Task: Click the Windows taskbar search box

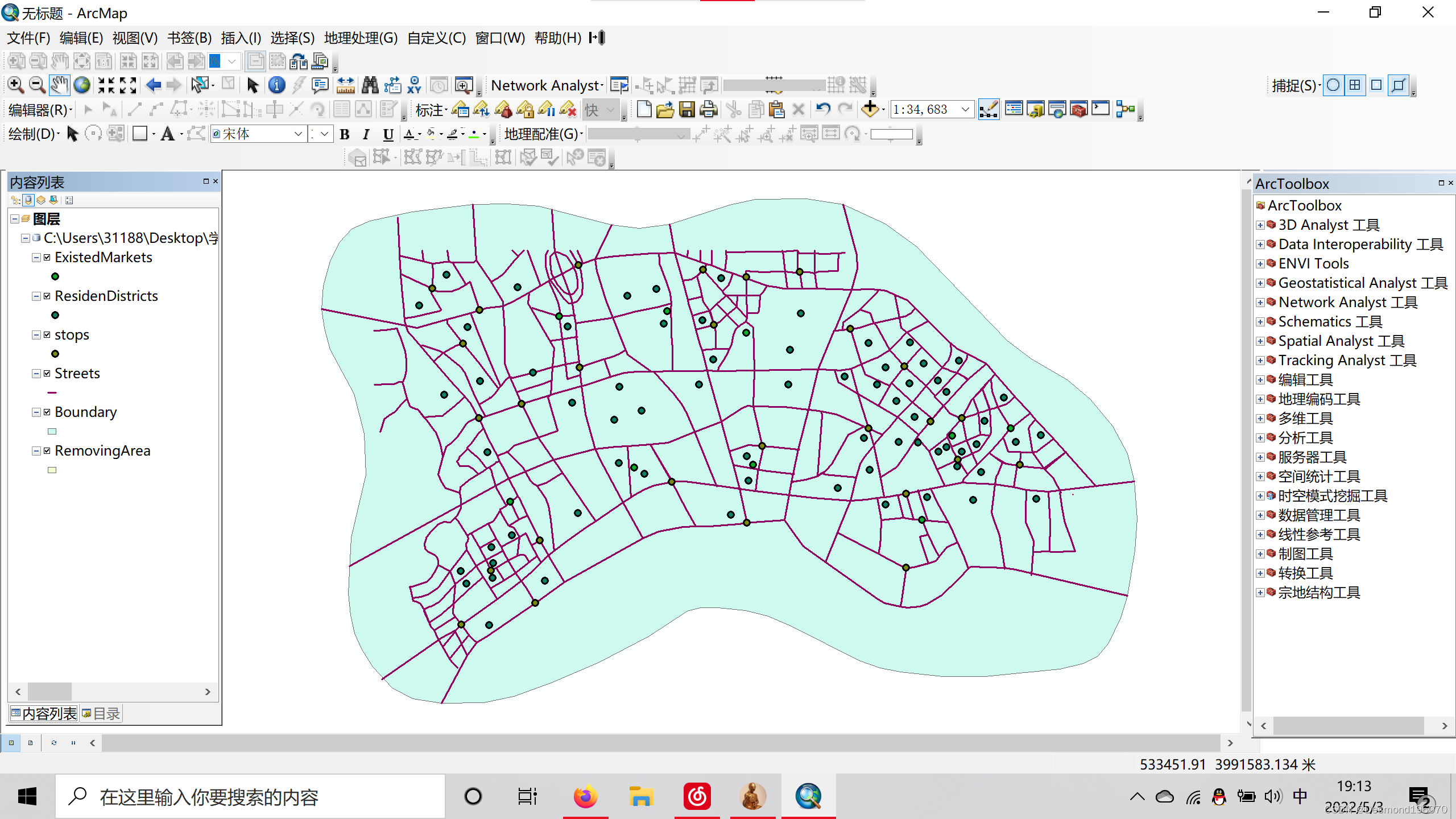Action: (250, 797)
